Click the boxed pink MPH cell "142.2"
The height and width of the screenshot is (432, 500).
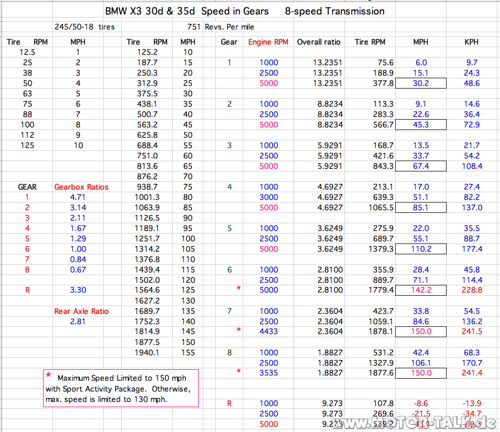[x=421, y=290]
